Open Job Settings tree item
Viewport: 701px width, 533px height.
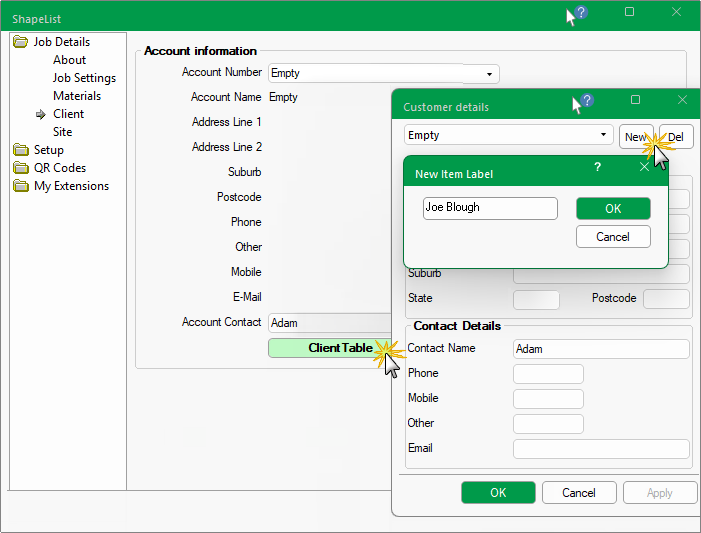tap(84, 78)
